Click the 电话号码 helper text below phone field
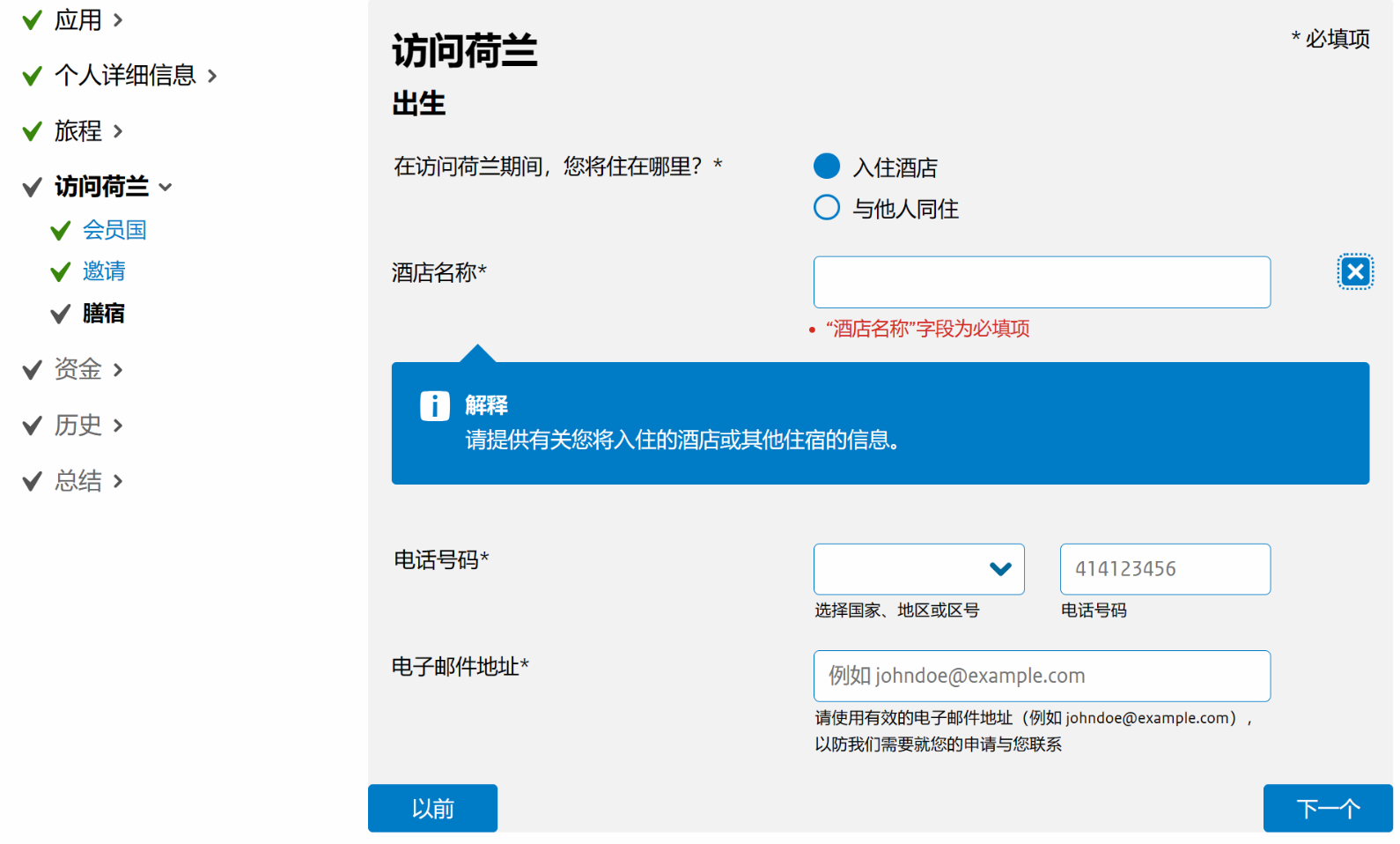 click(1094, 611)
